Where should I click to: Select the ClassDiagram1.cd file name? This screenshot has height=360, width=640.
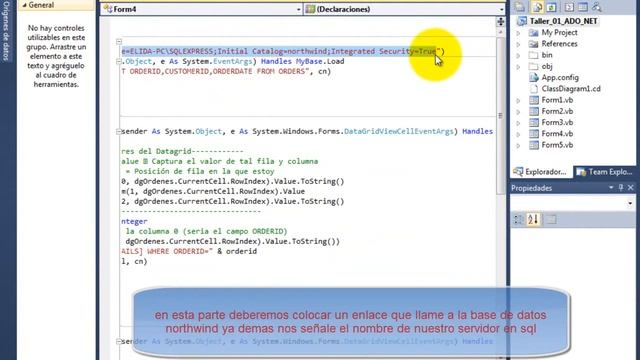tap(571, 89)
